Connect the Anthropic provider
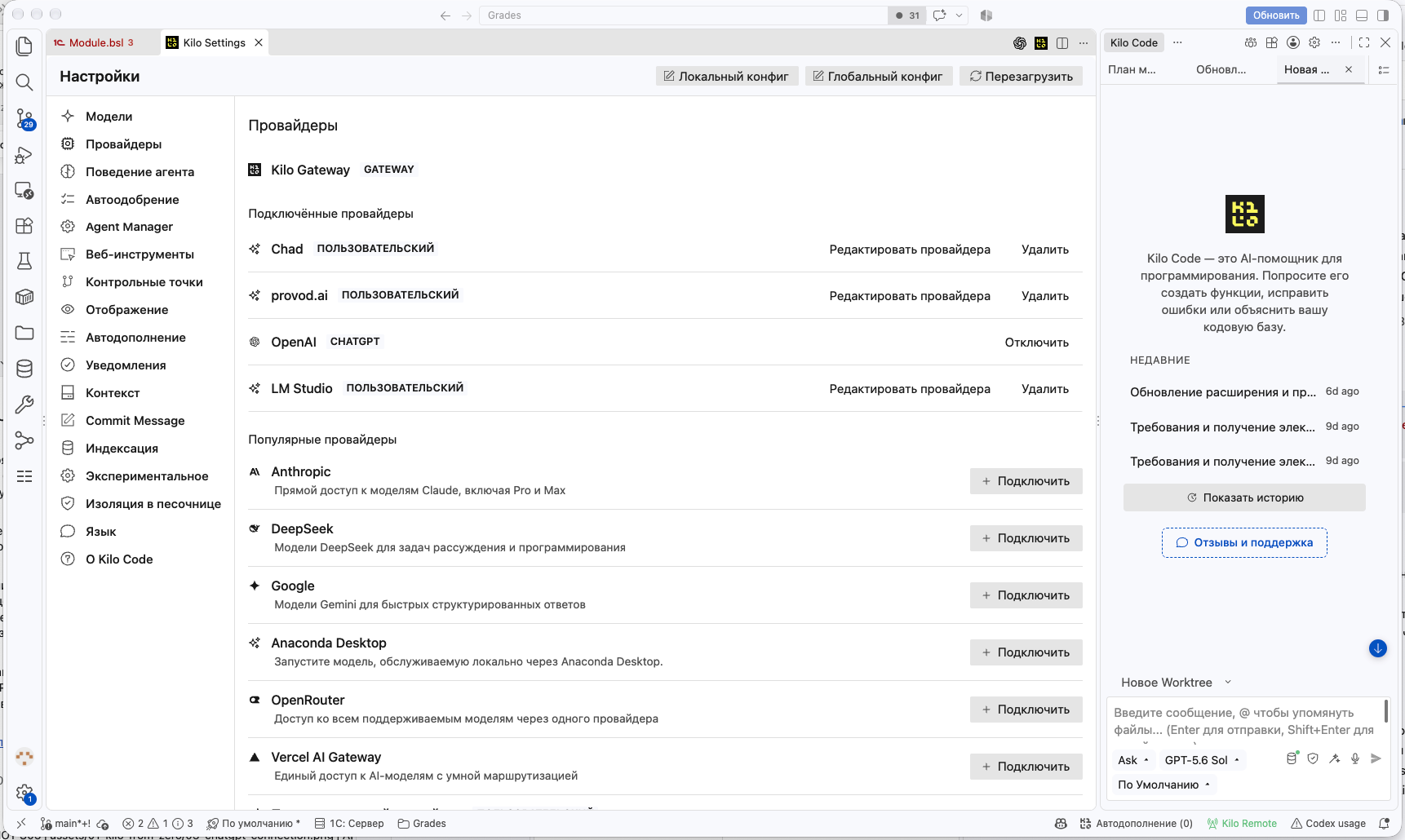Image resolution: width=1405 pixels, height=840 pixels. pos(1026,481)
